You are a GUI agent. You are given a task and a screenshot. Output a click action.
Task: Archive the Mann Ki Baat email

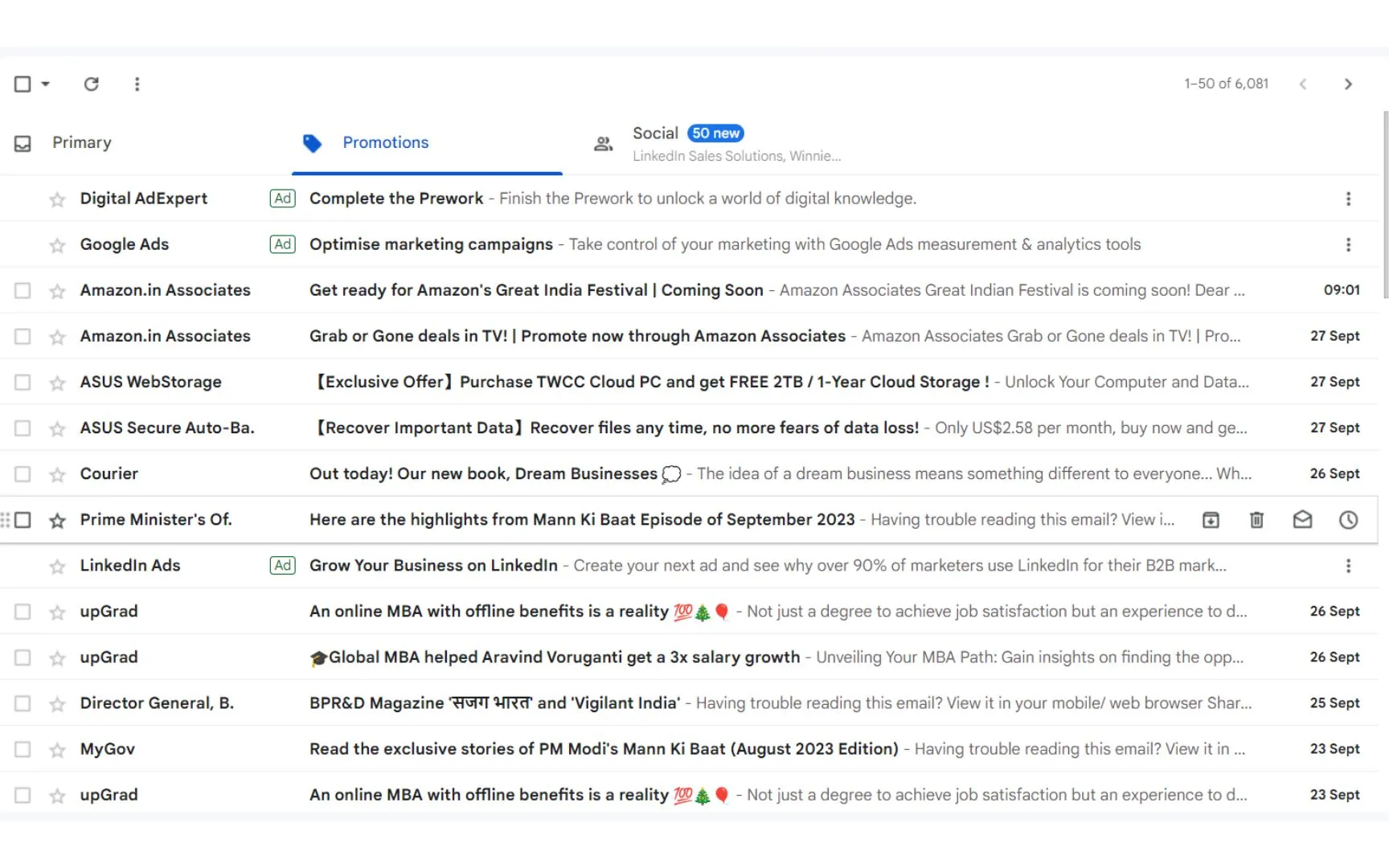[1211, 520]
